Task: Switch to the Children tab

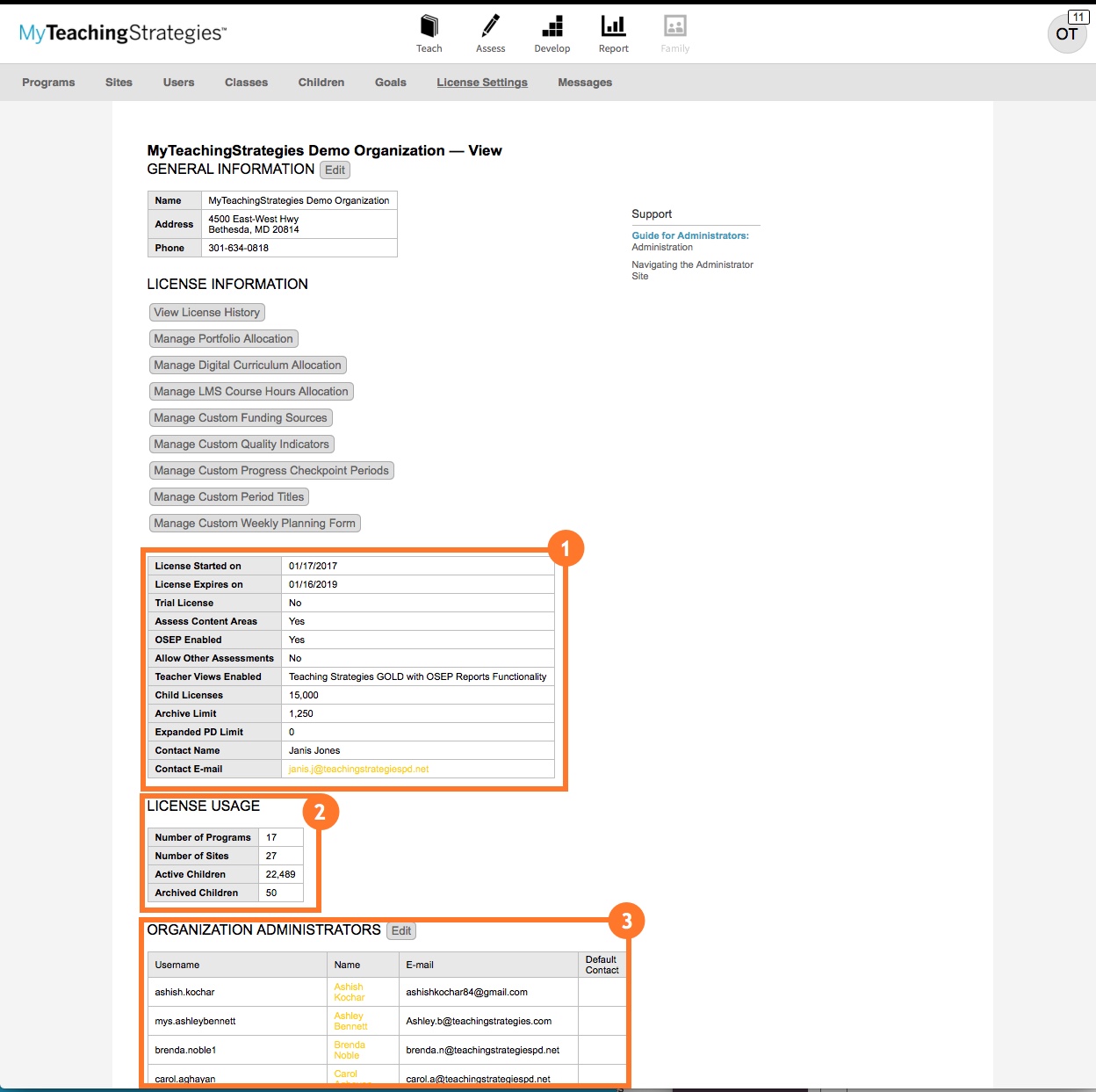Action: tap(321, 83)
